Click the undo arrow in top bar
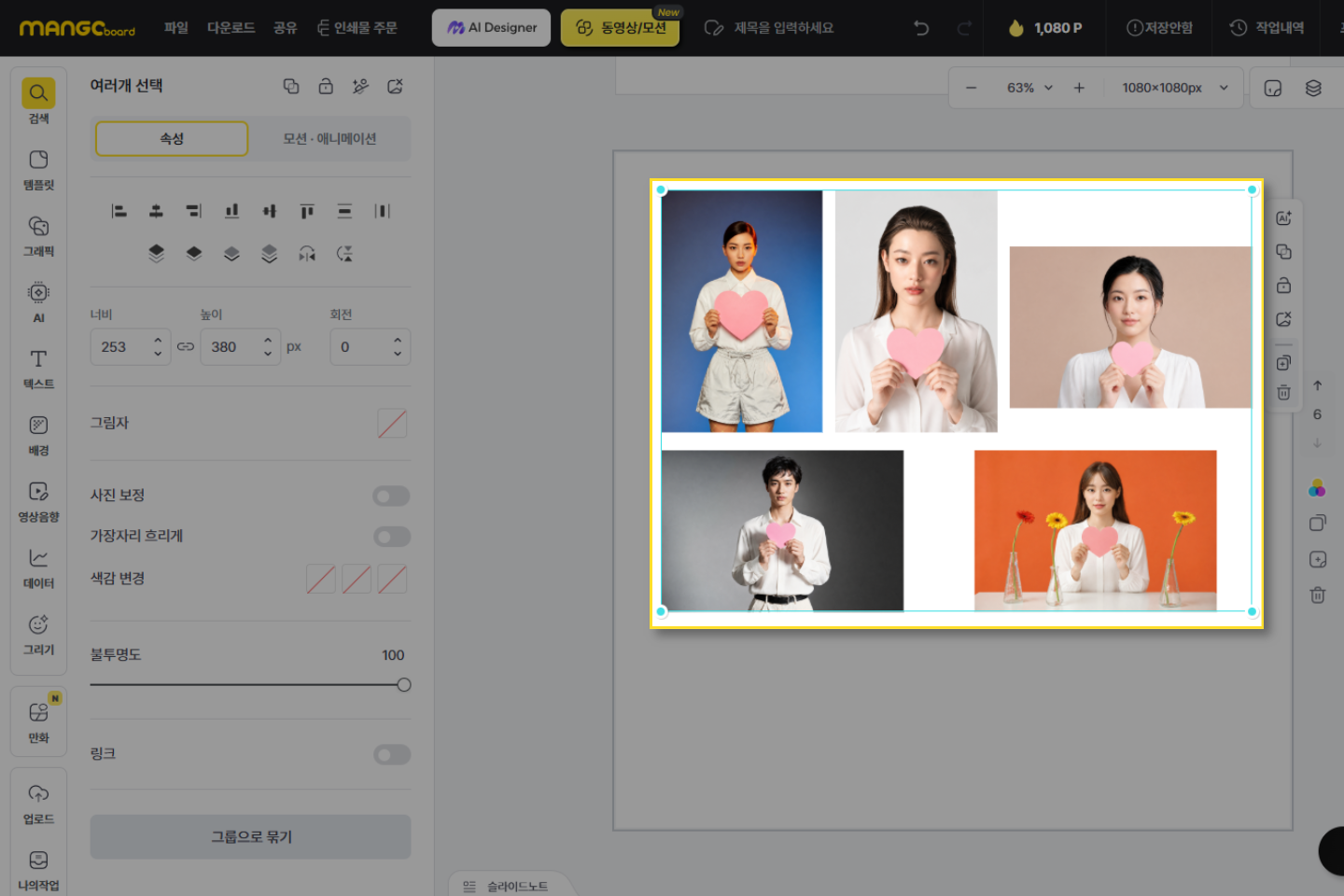The width and height of the screenshot is (1344, 896). click(x=921, y=28)
